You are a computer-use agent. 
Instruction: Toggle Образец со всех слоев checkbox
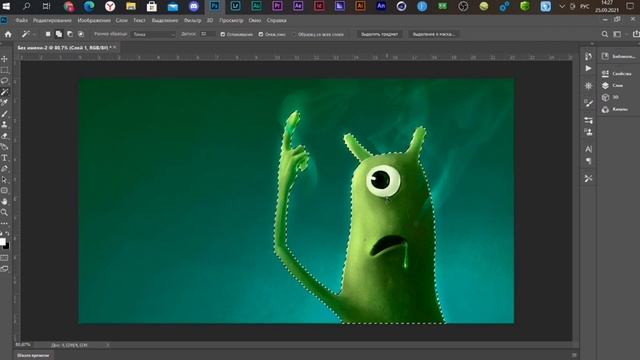point(294,34)
